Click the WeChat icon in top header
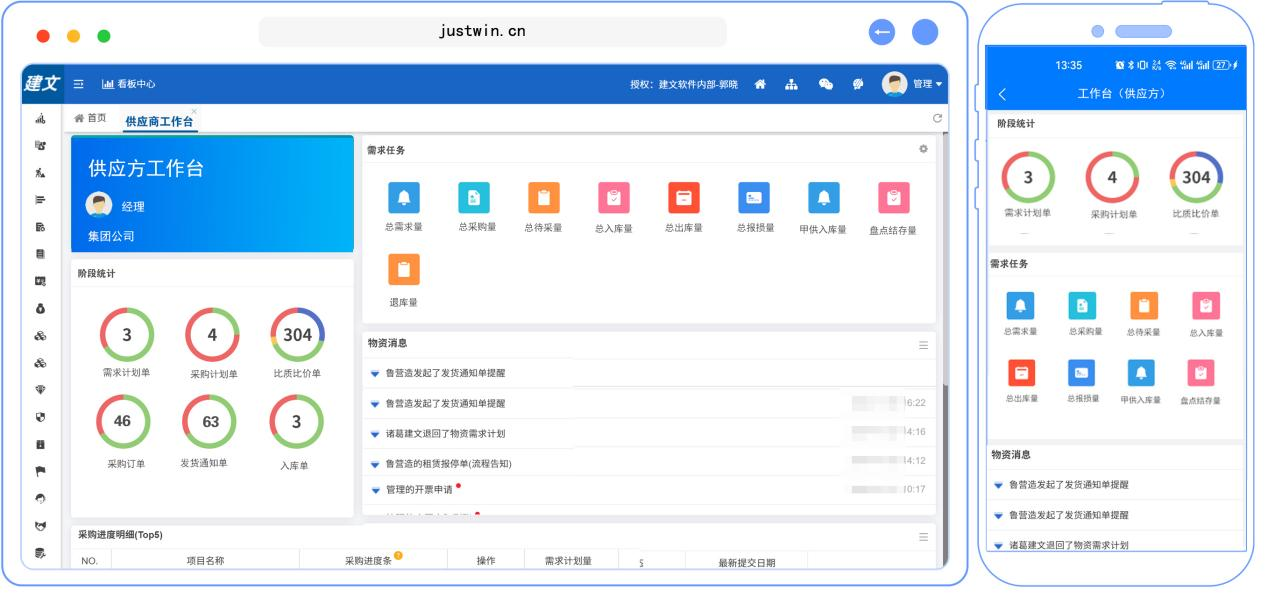1268x604 pixels. coord(826,84)
